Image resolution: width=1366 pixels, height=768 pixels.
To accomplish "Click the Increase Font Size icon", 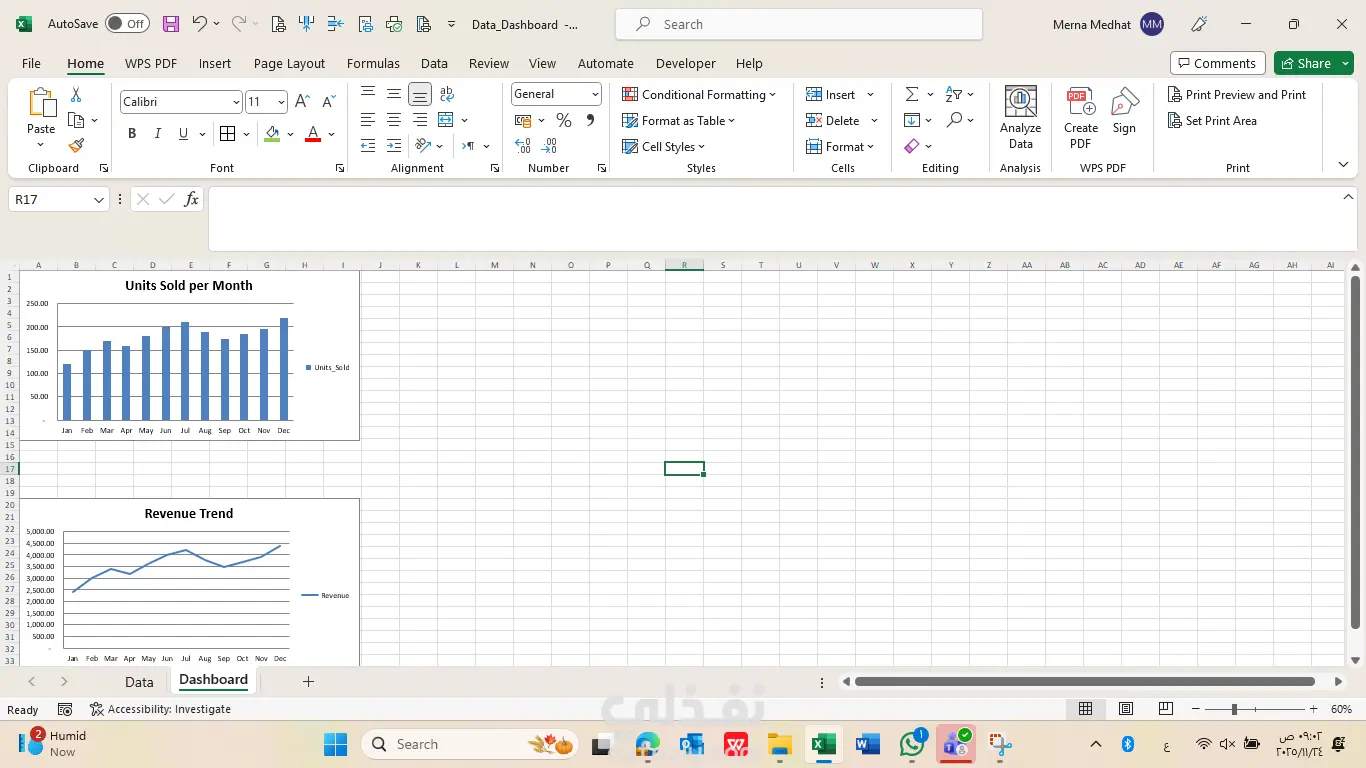I will click(302, 102).
